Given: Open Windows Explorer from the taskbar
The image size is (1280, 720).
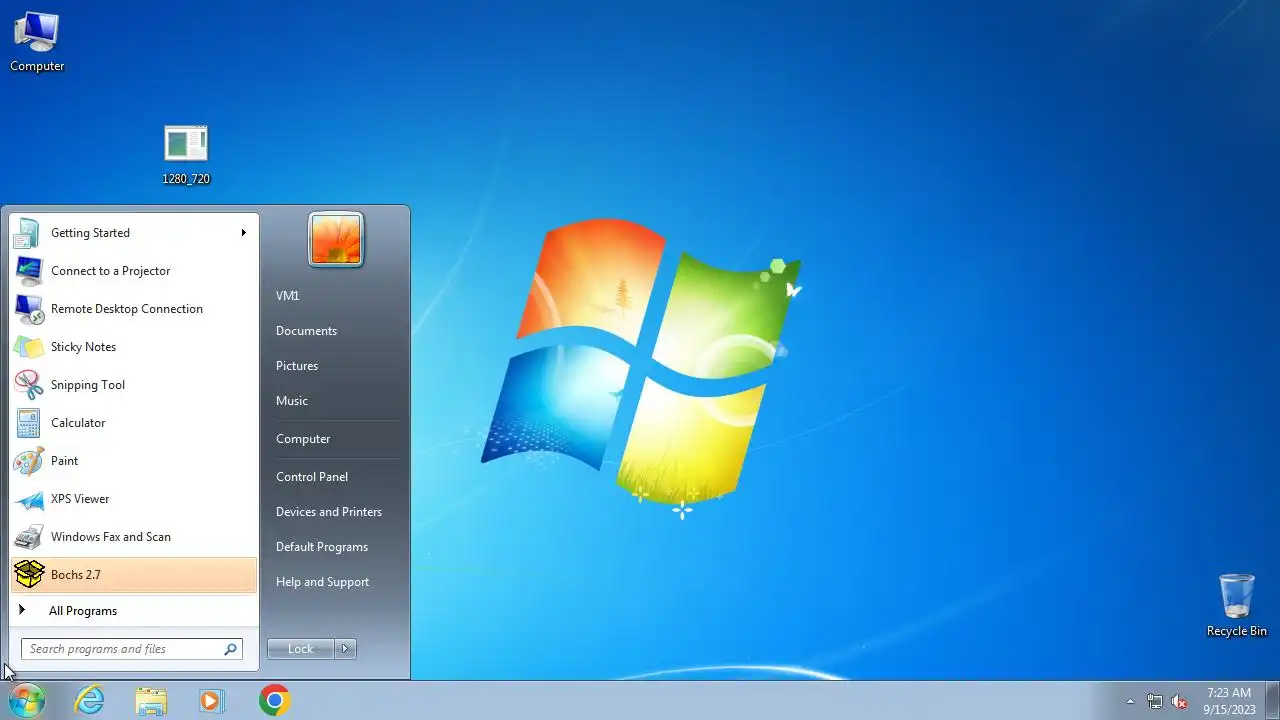Looking at the screenshot, I should pos(151,700).
